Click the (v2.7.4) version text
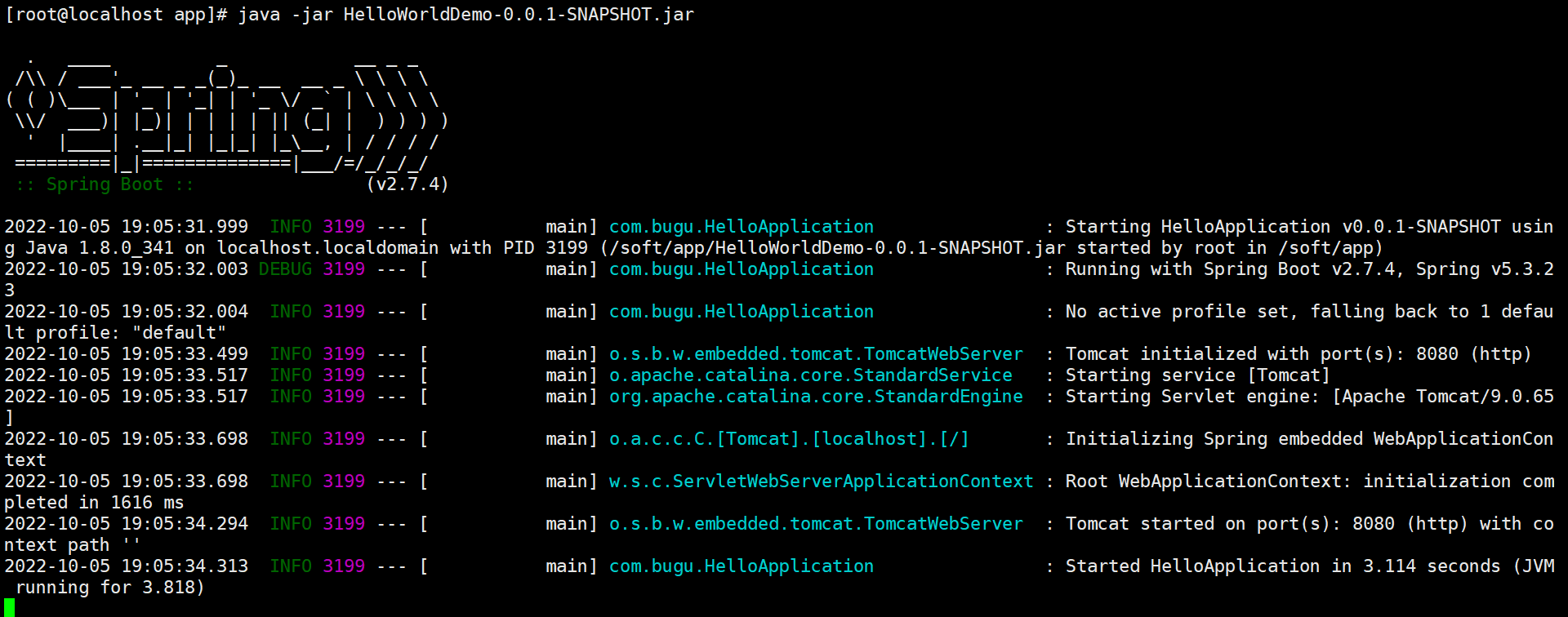 (408, 184)
